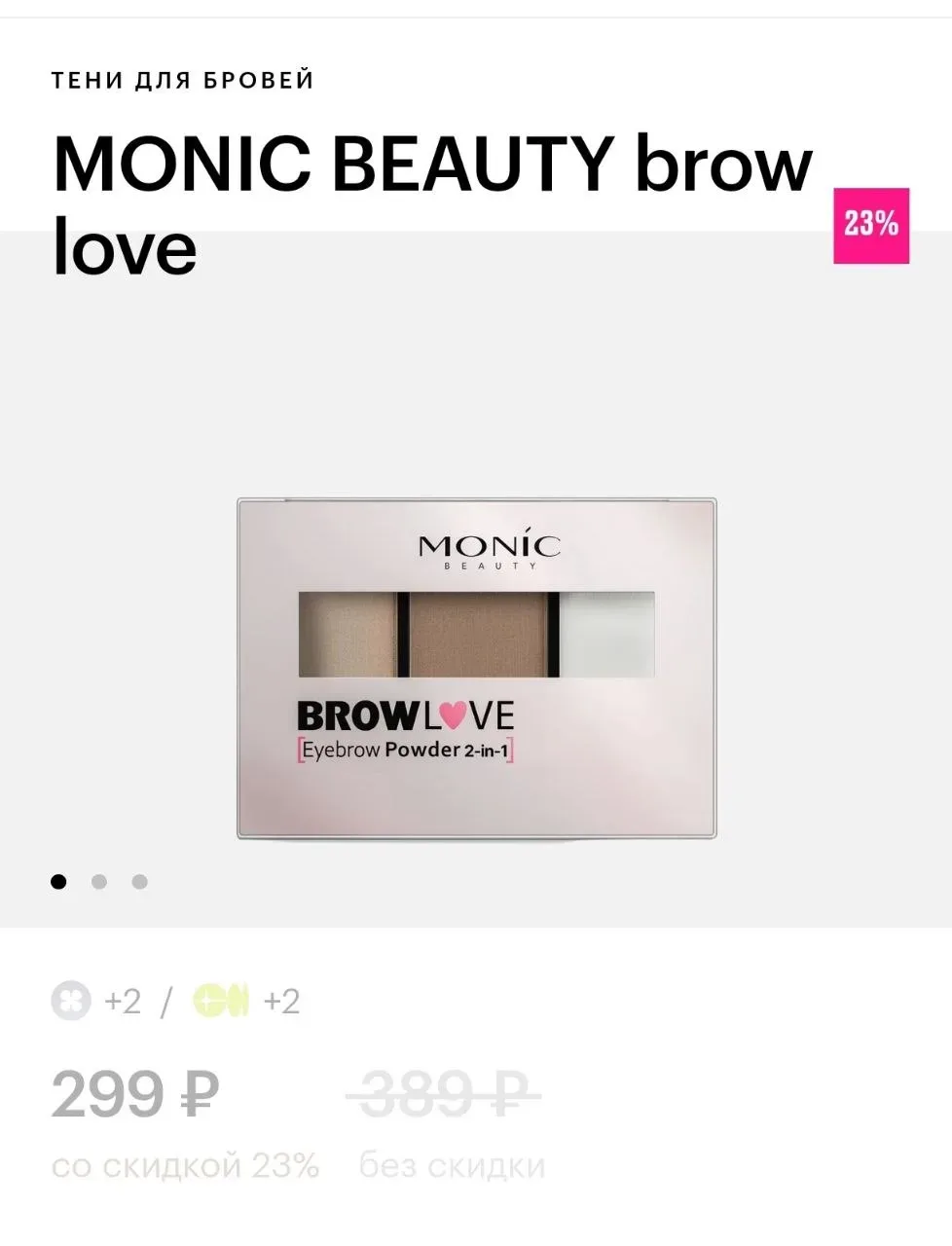
Task: Open the Brow Love palette product image
Action: click(x=477, y=669)
